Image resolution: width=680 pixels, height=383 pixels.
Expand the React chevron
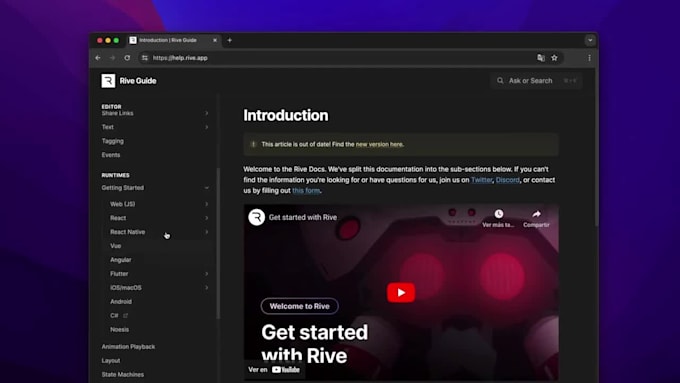206,218
